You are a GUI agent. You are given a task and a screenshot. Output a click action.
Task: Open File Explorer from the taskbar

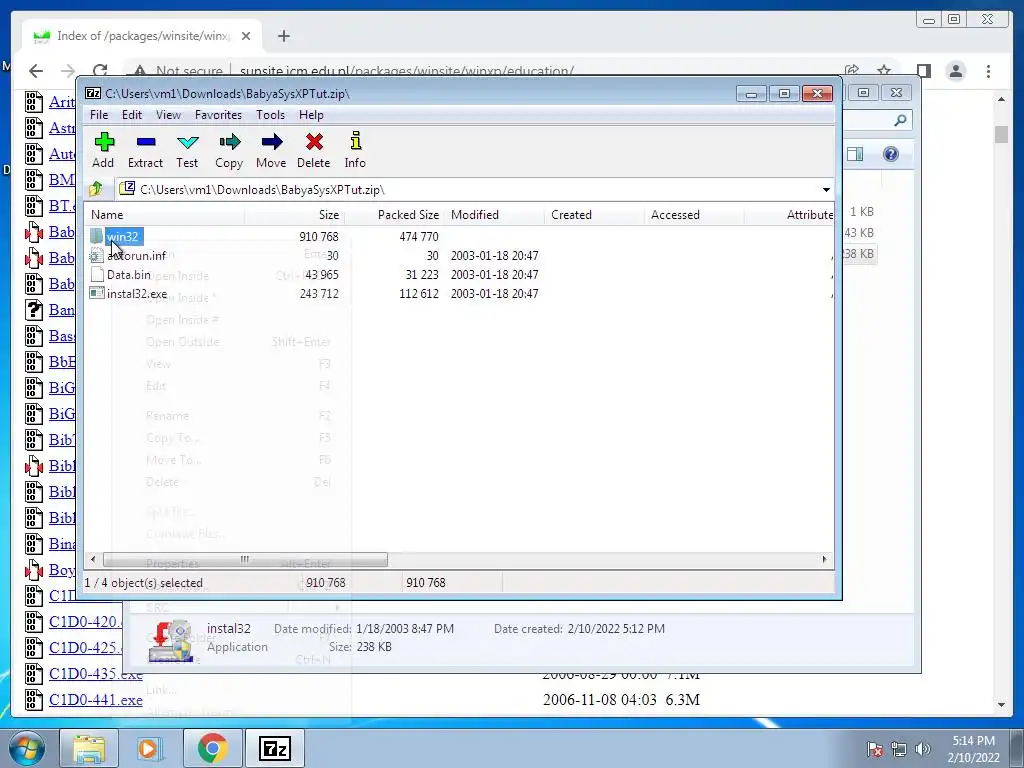tap(89, 748)
